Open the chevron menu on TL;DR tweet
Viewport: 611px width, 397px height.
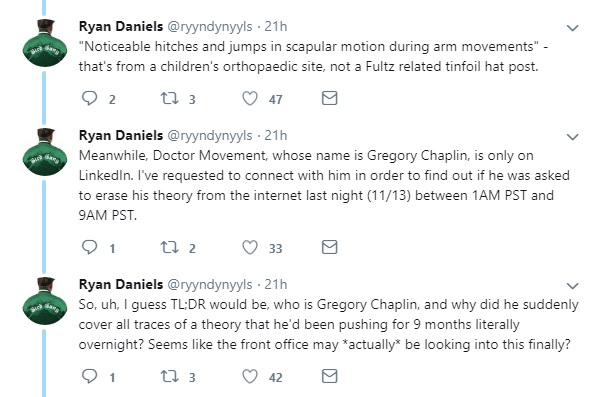coord(572,286)
